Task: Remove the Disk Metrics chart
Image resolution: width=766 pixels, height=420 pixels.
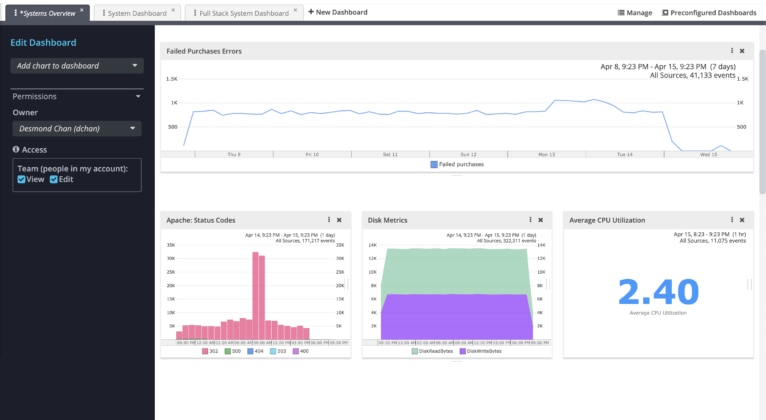Action: 541,219
